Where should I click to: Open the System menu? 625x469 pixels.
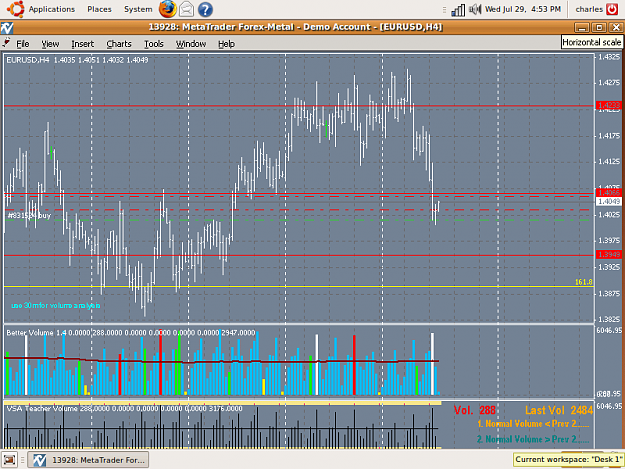tap(138, 9)
